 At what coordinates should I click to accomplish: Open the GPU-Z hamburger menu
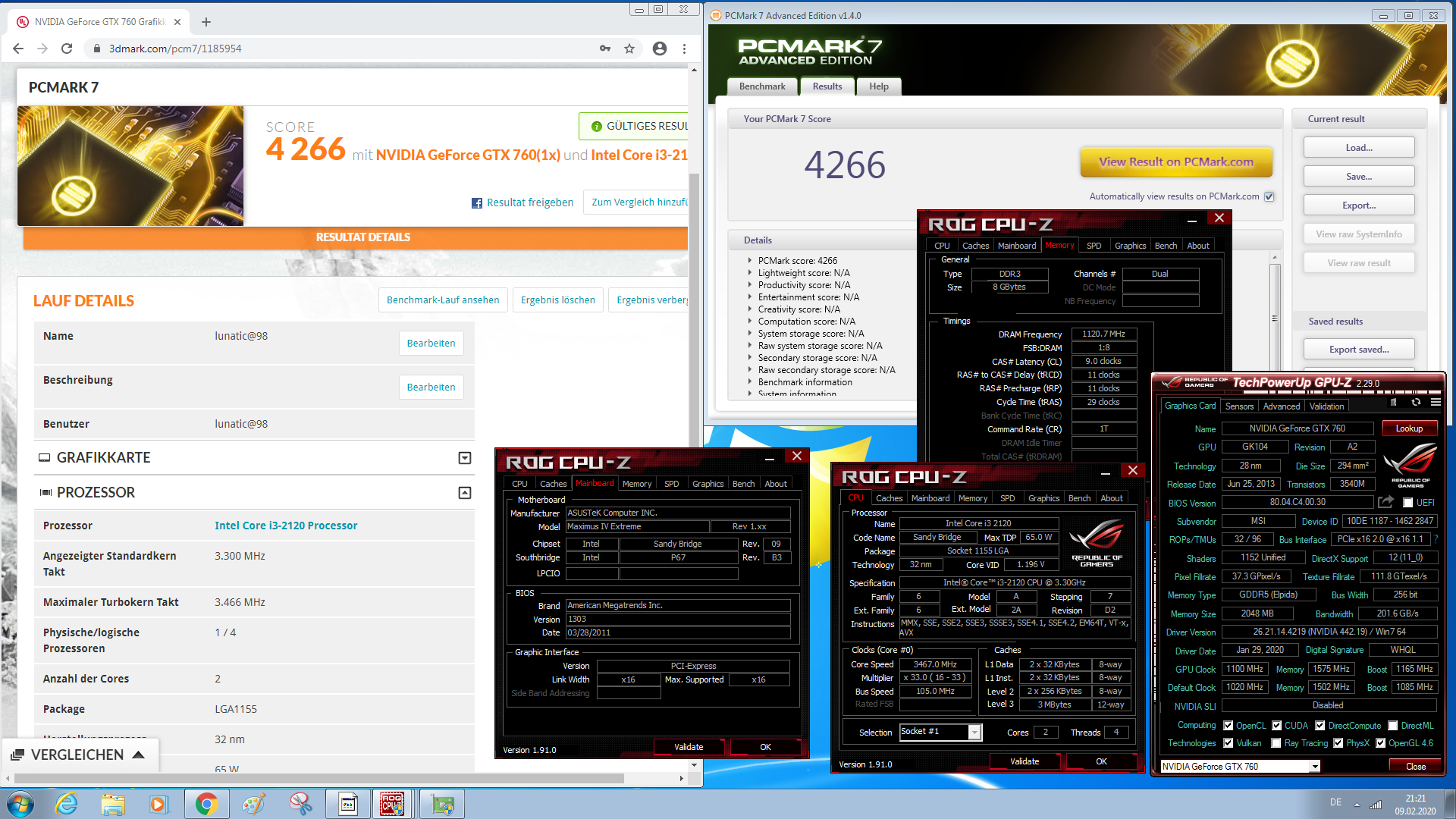click(x=1436, y=402)
